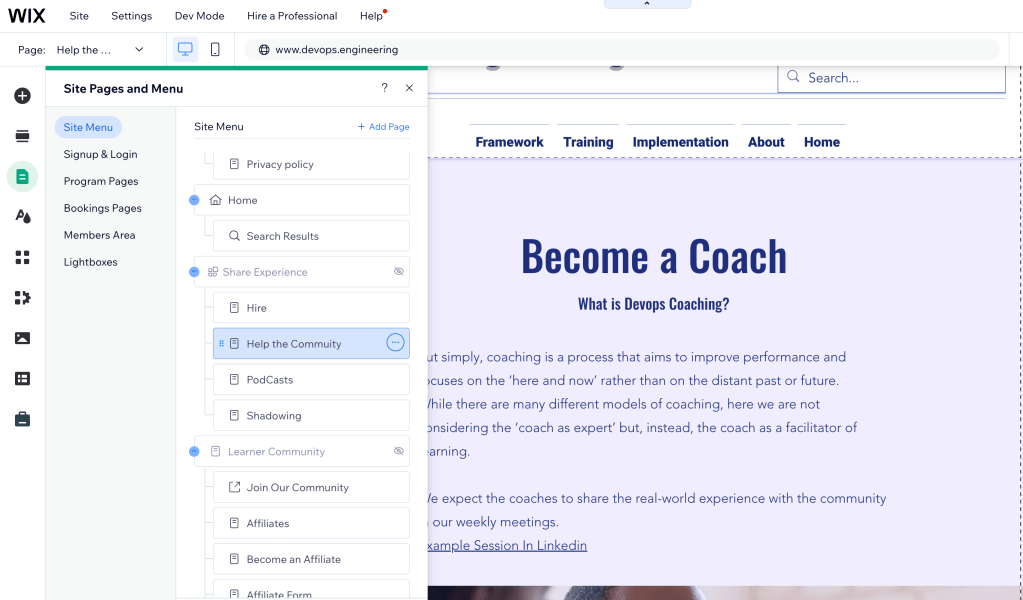Click the Become a Coach heading
This screenshot has height=600, width=1023.
click(654, 256)
